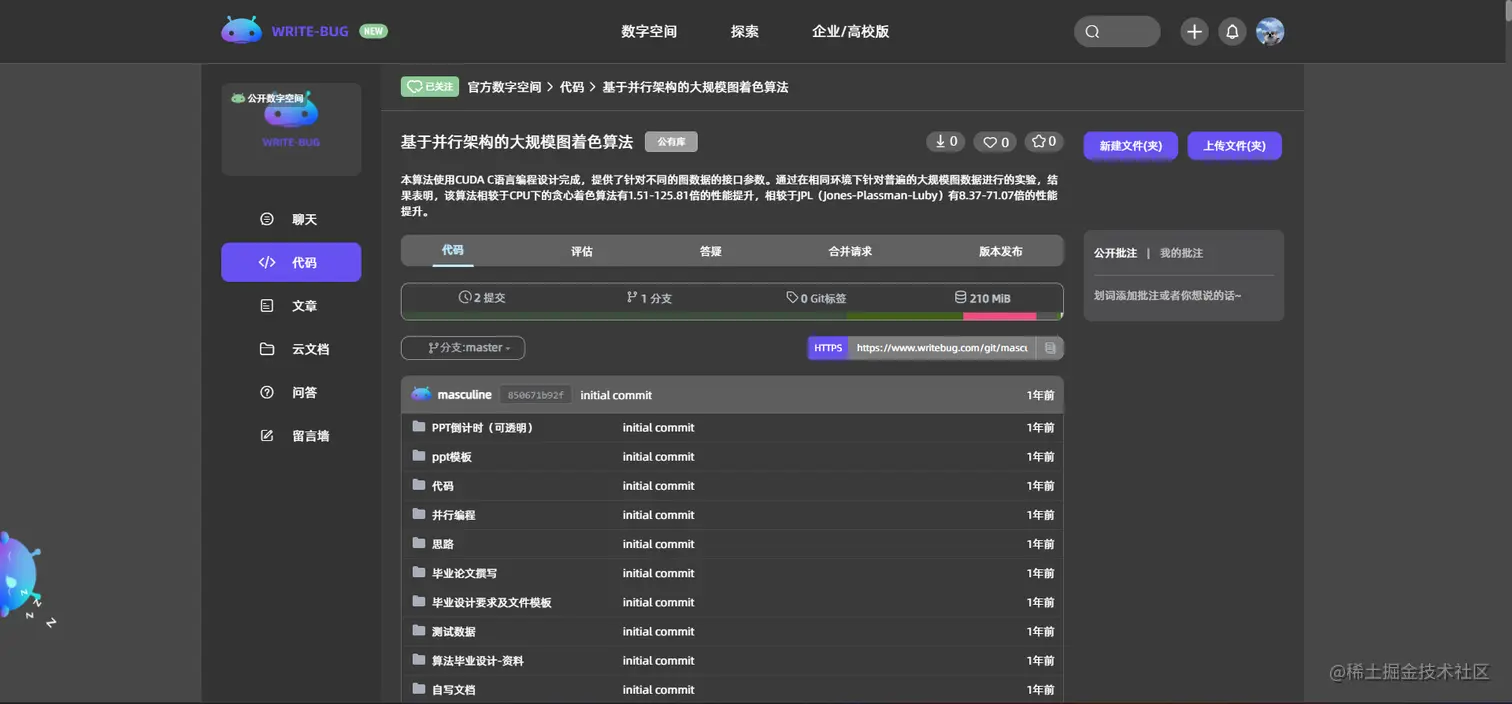Open the 分支:master branch dropdown
Viewport: 1512px width, 704px height.
[462, 347]
